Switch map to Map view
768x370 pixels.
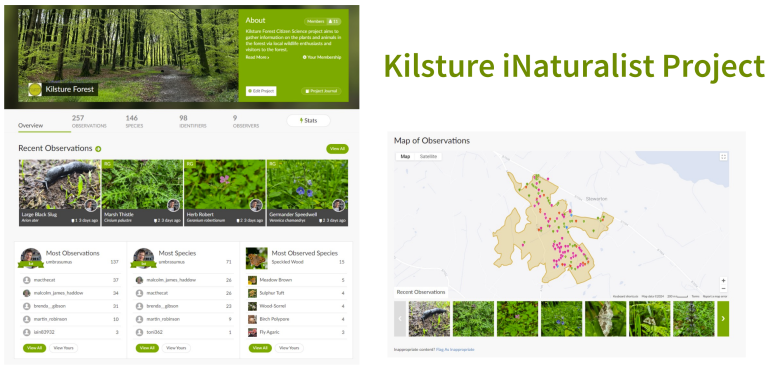405,156
